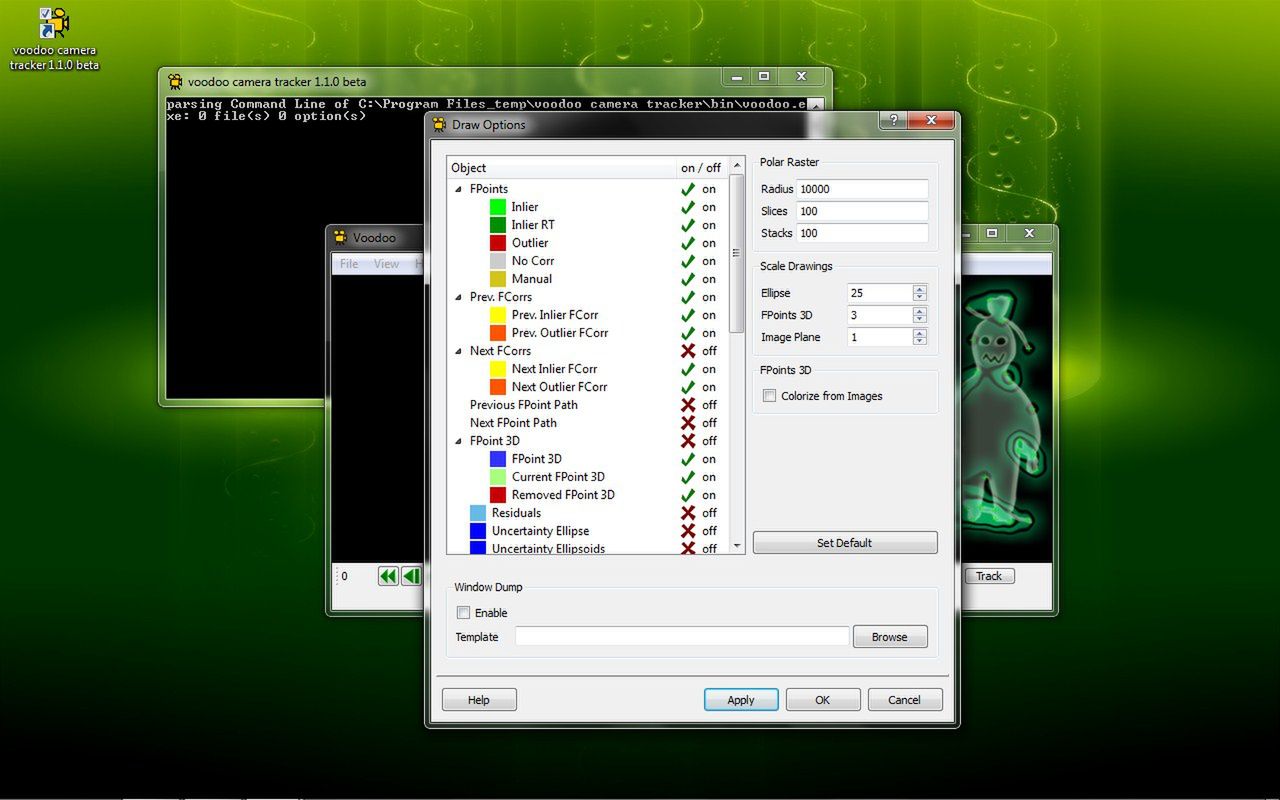Increase the Image Plane scale spinner
This screenshot has width=1280, height=800.
[920, 333]
